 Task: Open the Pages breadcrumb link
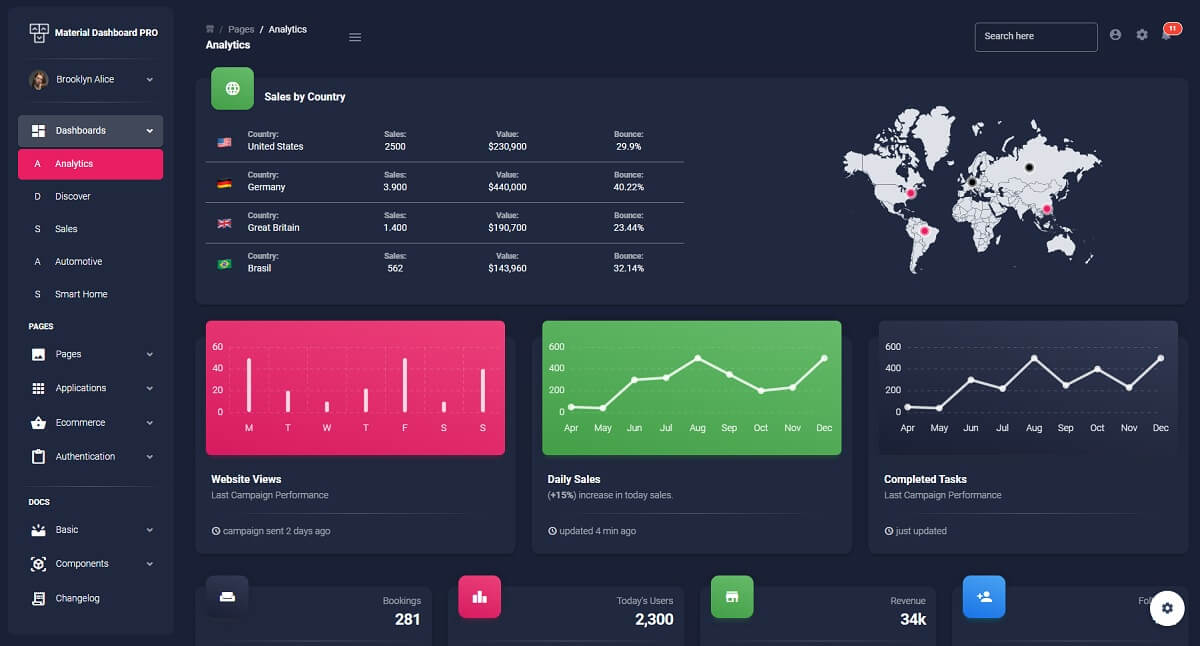point(241,28)
